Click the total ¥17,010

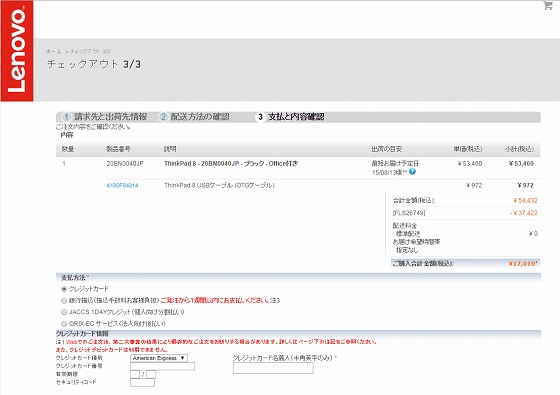point(523,264)
